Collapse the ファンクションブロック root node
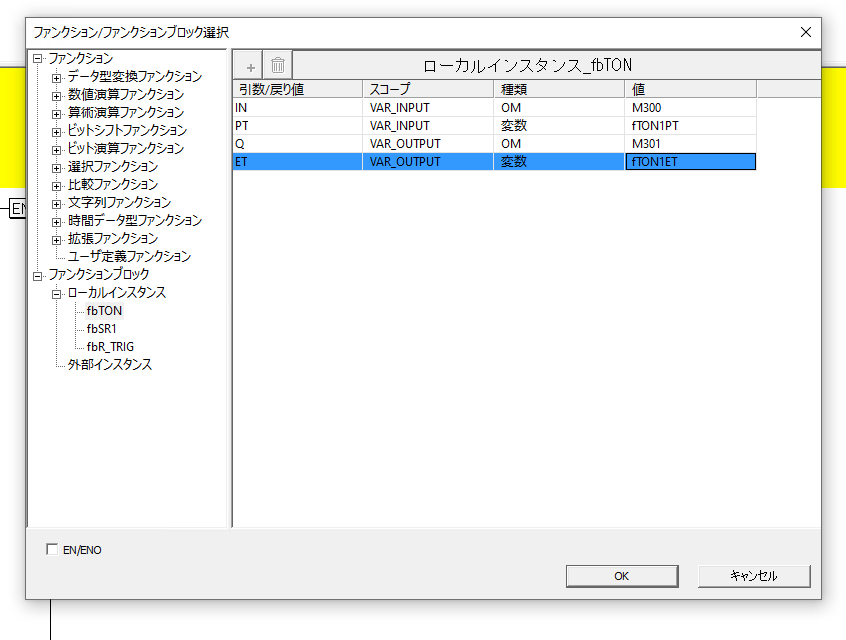Viewport: 846px width, 640px height. coord(38,275)
